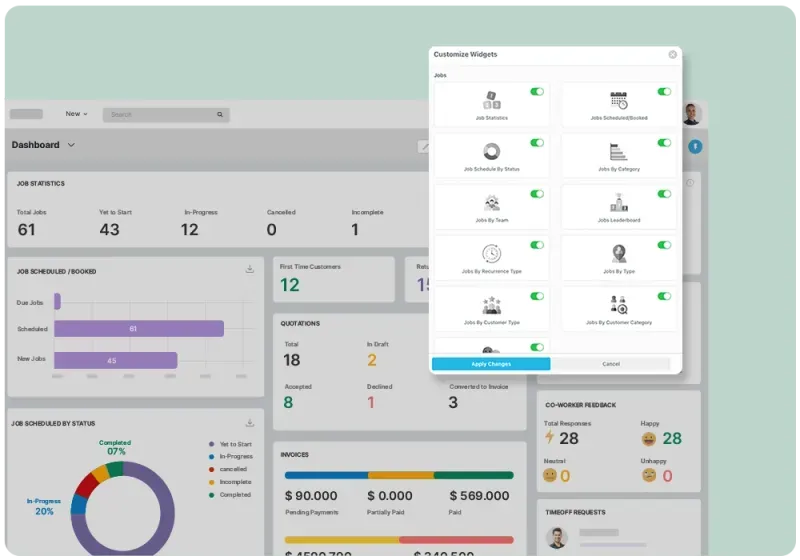
Task: Click the Jobs By Recurrence Type clock icon
Action: pos(491,253)
